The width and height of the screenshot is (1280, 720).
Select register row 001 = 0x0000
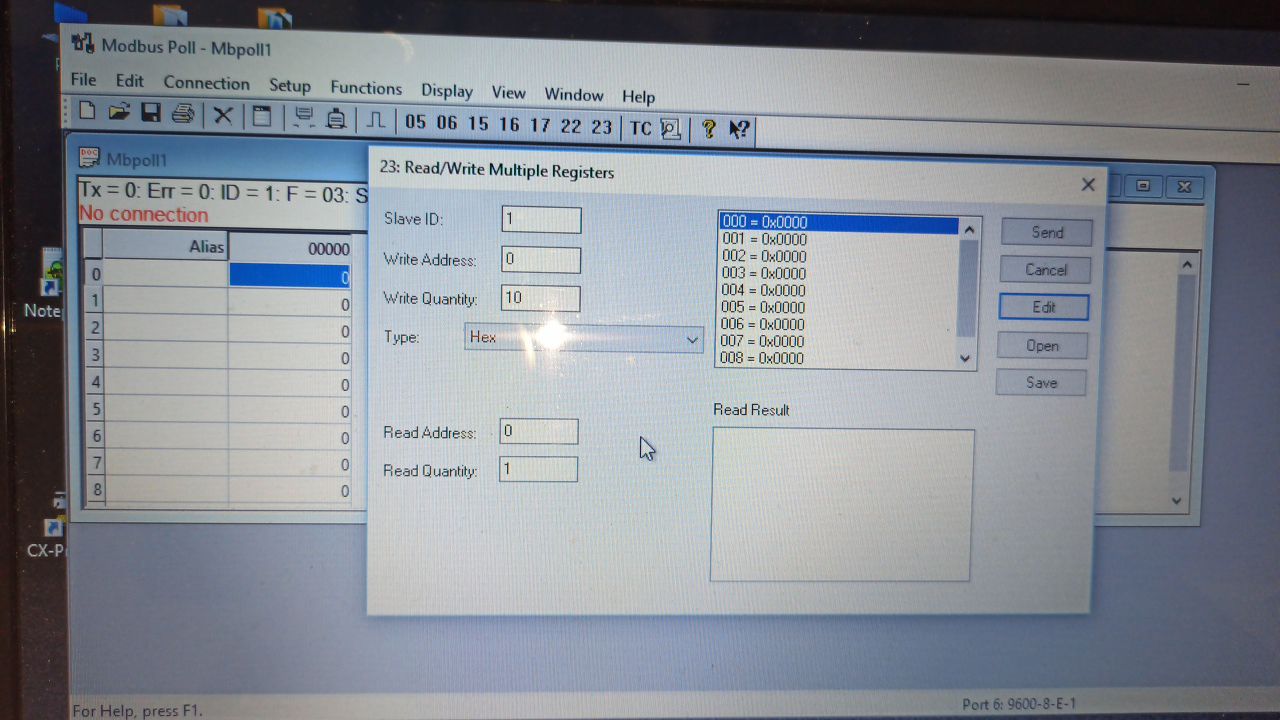[838, 240]
